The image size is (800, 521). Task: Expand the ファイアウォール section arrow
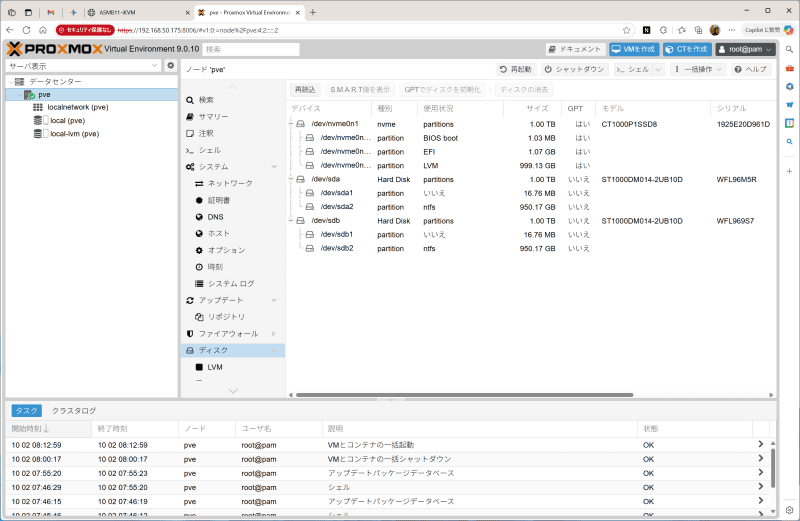274,334
